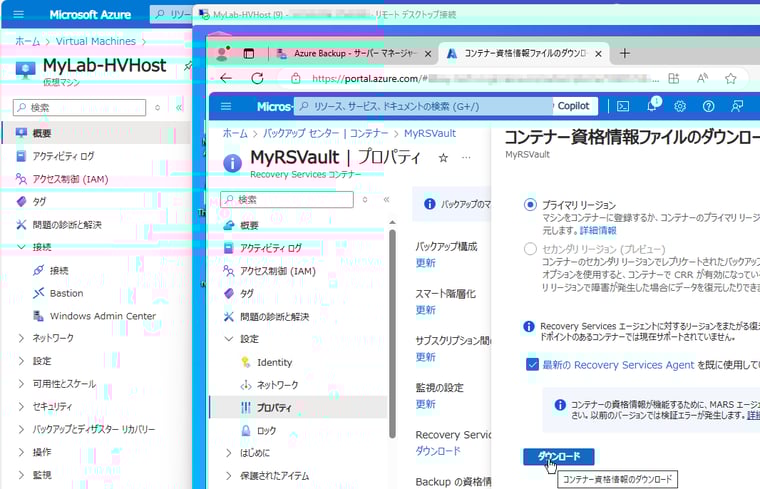Close container credentials download tab
The height and width of the screenshot is (489, 760).
(599, 54)
